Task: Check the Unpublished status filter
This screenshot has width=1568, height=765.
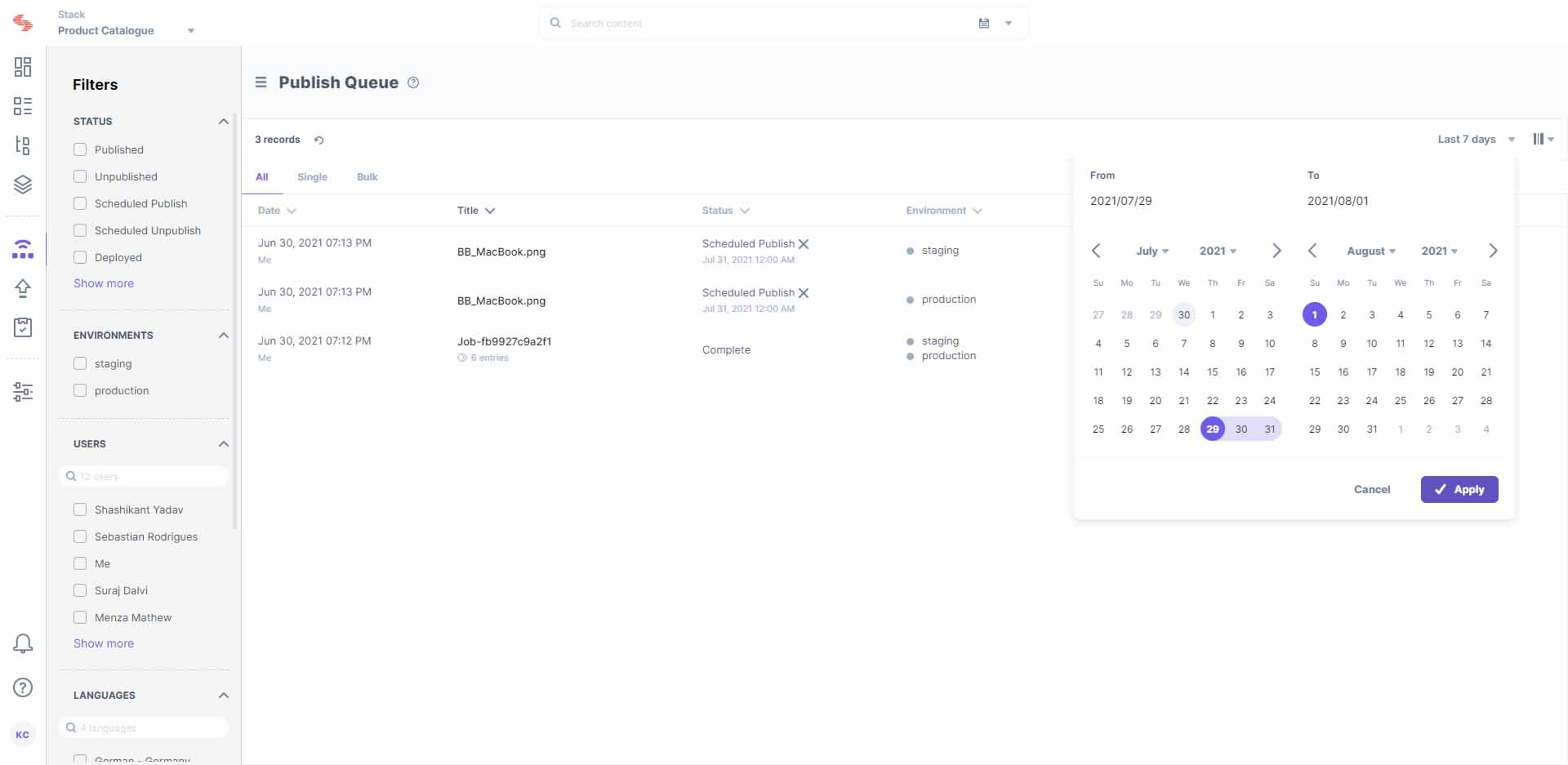Action: click(80, 176)
